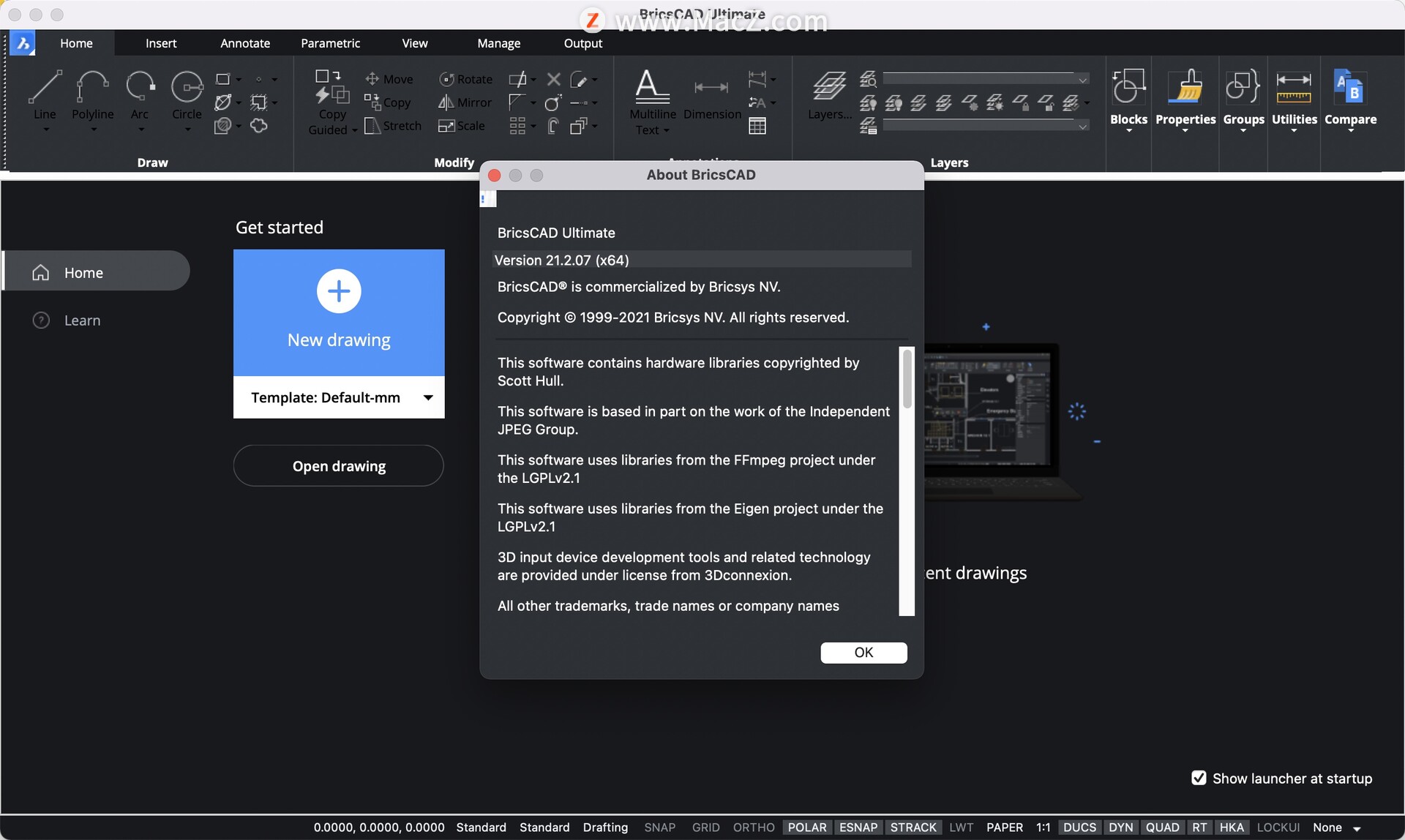Click the New drawing tile
The width and height of the screenshot is (1405, 840).
339,313
